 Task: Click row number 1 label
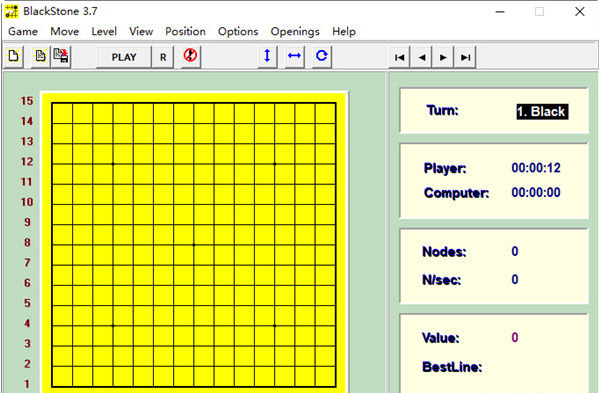coord(27,384)
